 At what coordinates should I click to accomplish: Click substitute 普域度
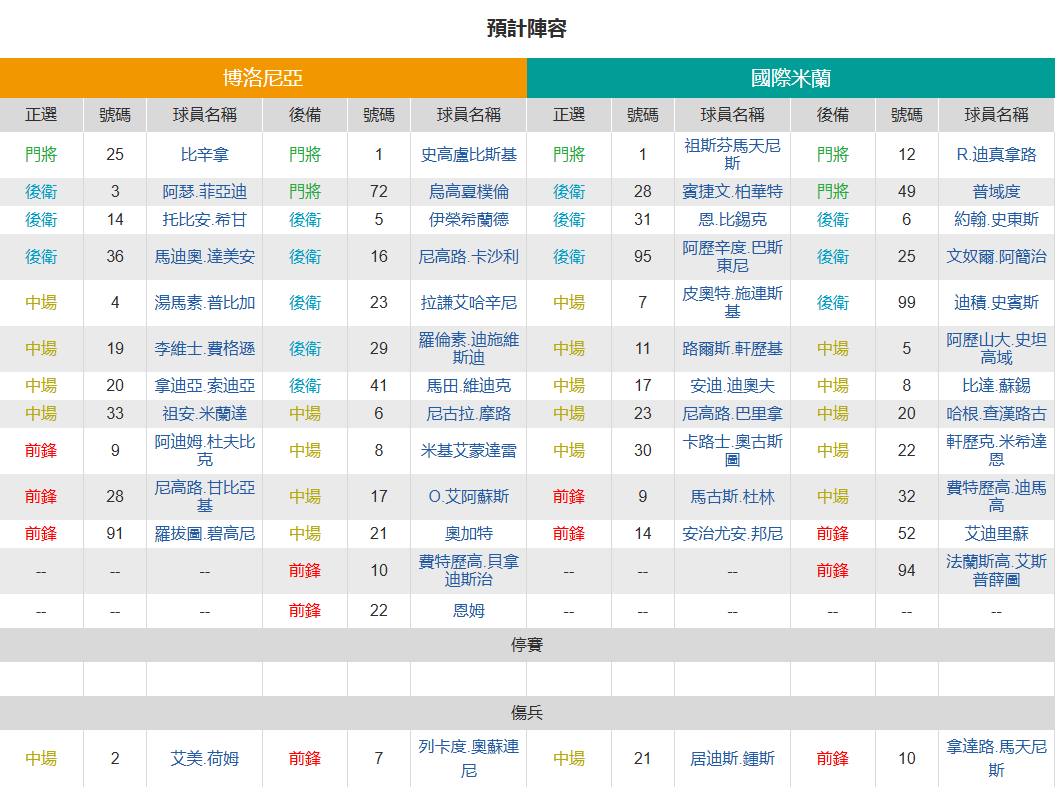click(x=996, y=192)
